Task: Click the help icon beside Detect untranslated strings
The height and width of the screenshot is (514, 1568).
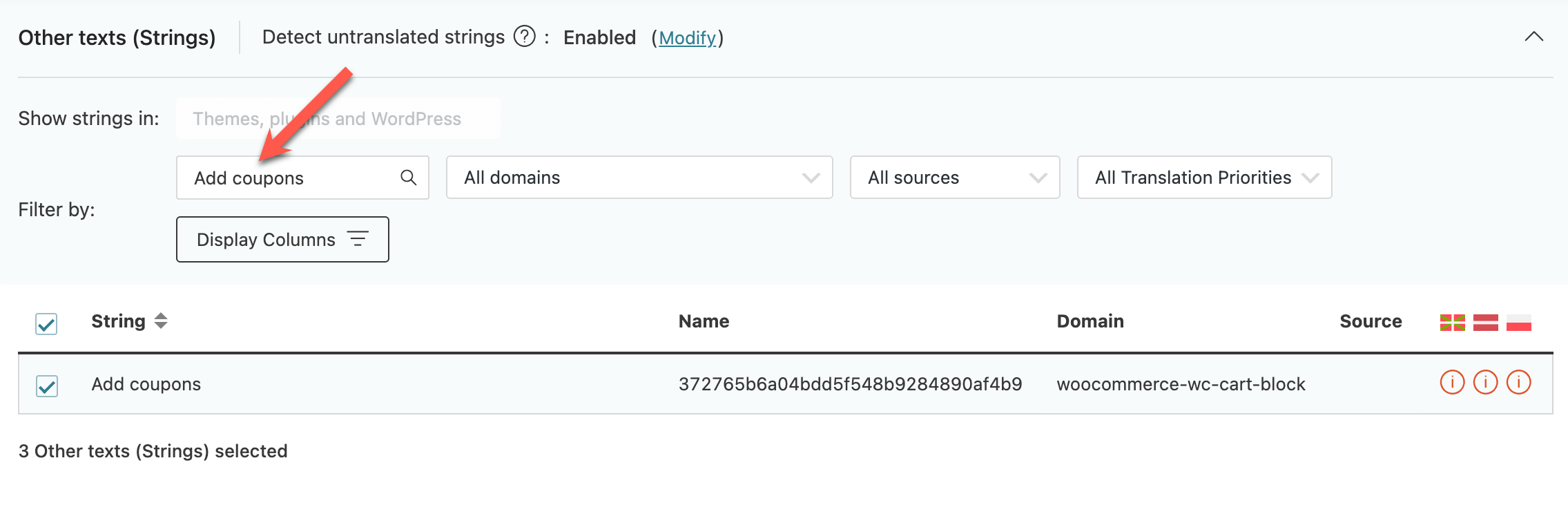Action: (x=525, y=36)
